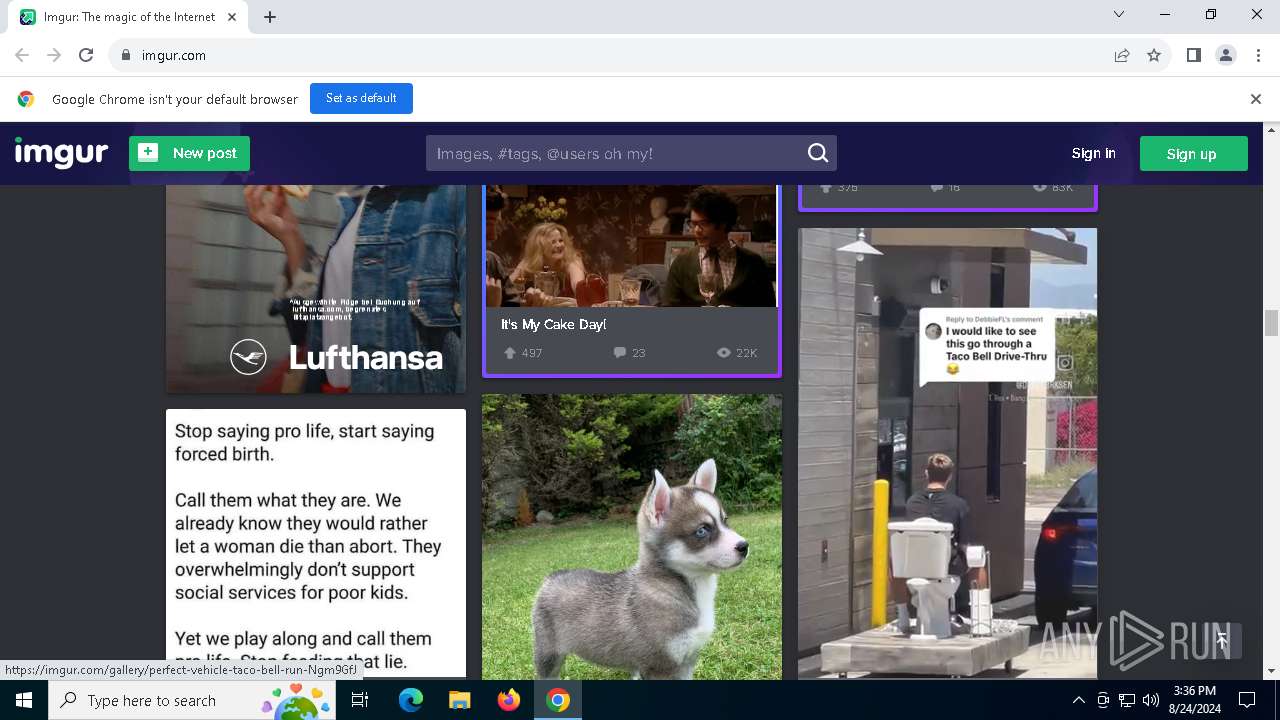The height and width of the screenshot is (720, 1280).
Task: Launch Firefox from taskbar
Action: (x=508, y=700)
